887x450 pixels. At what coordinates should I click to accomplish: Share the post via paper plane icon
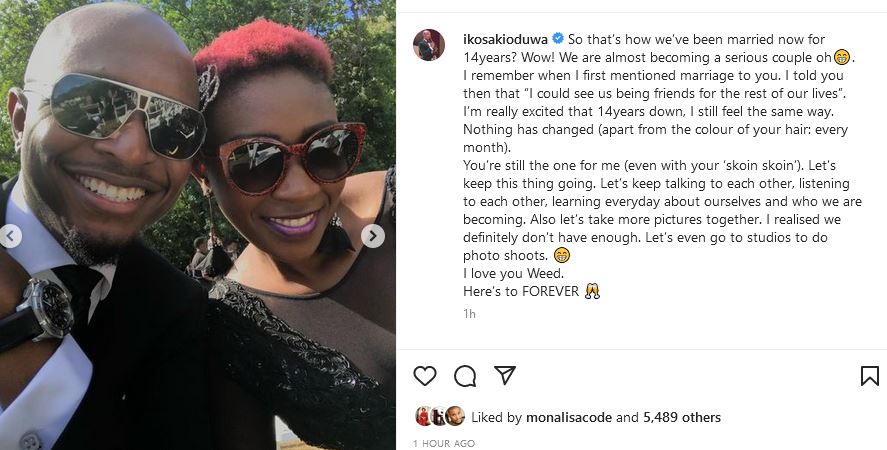(505, 375)
